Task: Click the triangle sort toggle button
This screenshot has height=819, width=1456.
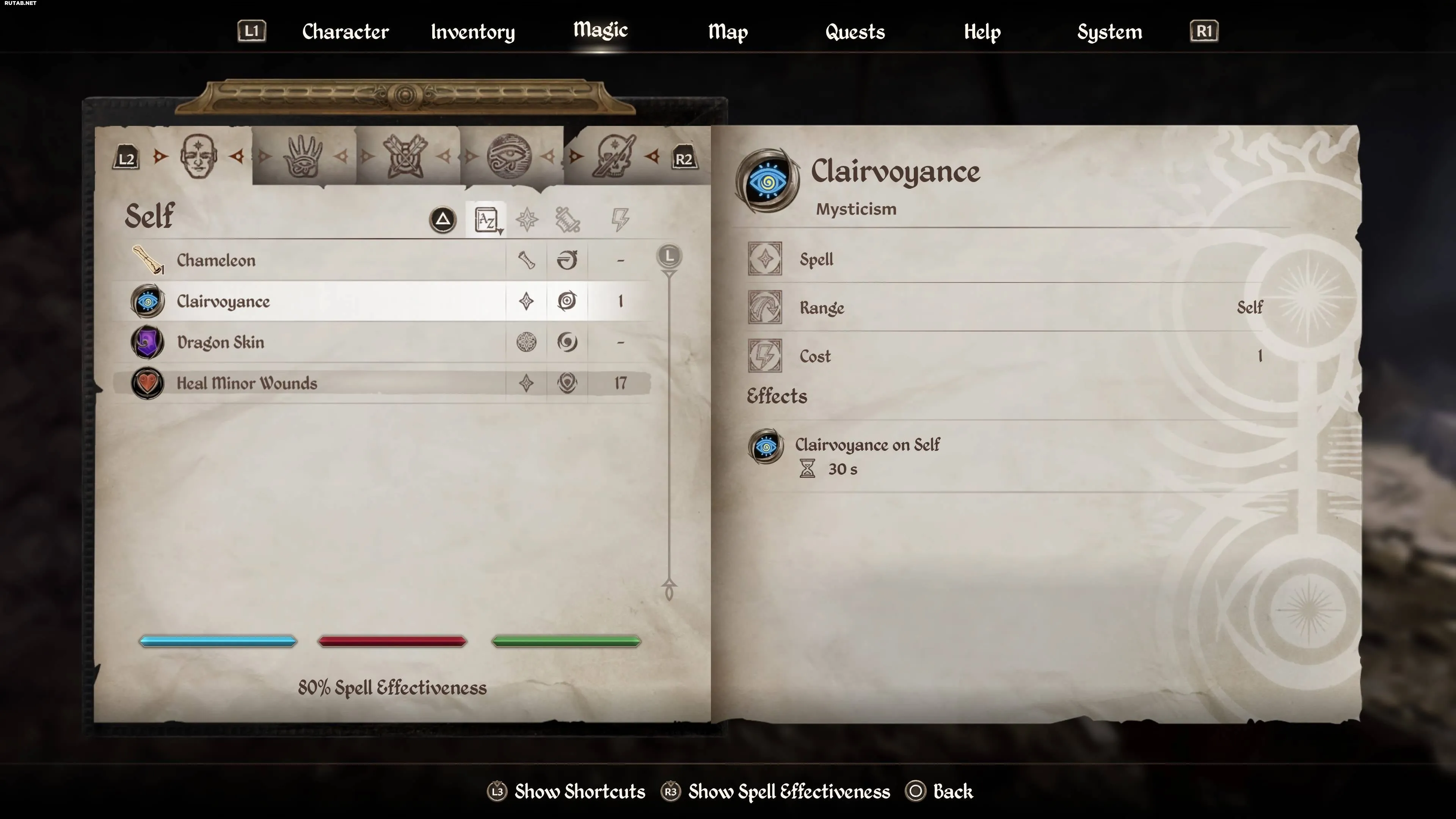Action: tap(442, 219)
